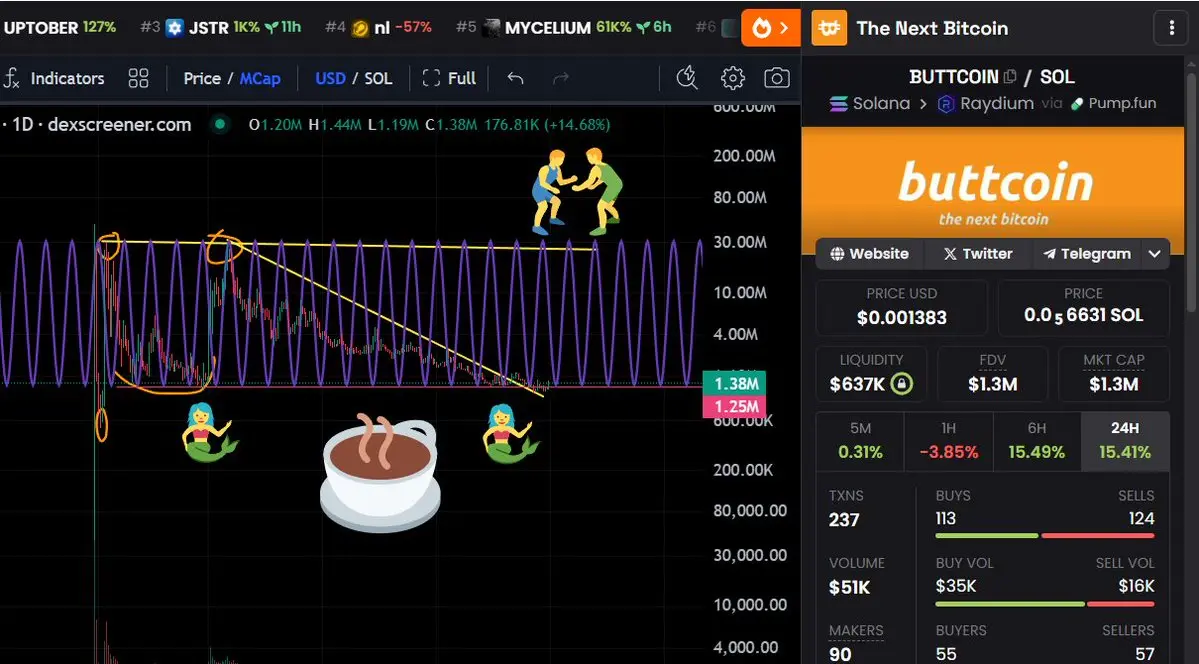Screen dimensions: 1199x664
Task: Click the liquidity lock icon
Action: 902,384
